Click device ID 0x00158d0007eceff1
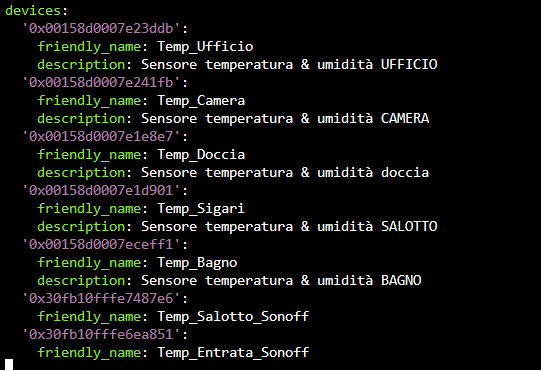The width and height of the screenshot is (541, 370). (x=105, y=244)
